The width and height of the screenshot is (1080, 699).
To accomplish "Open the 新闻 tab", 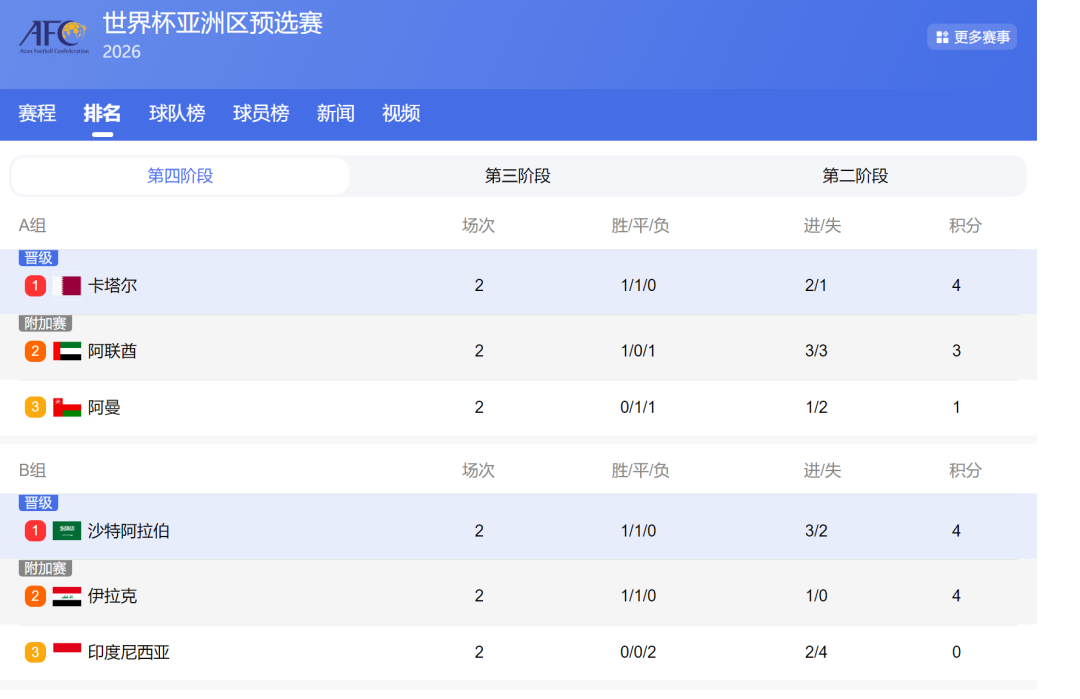I will (x=336, y=114).
